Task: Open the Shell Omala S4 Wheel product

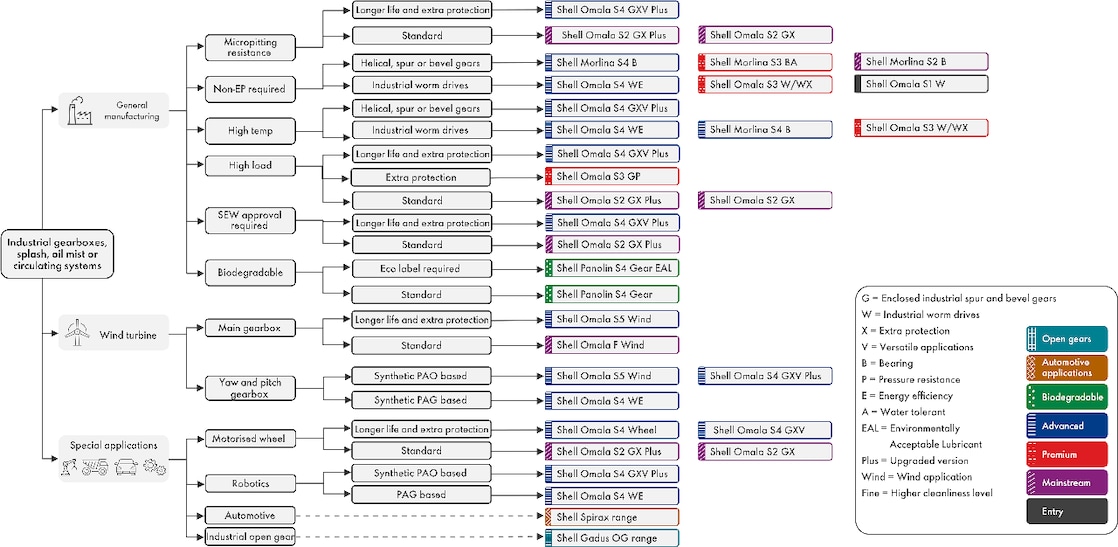Action: (612, 429)
